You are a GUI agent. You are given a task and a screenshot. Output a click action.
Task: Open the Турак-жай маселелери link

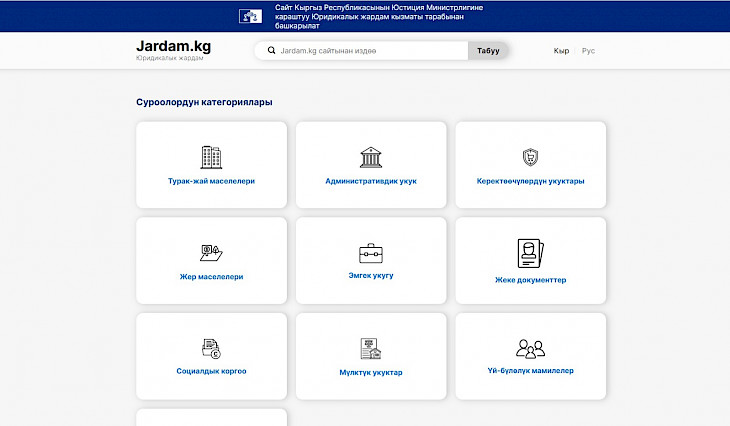pos(211,181)
